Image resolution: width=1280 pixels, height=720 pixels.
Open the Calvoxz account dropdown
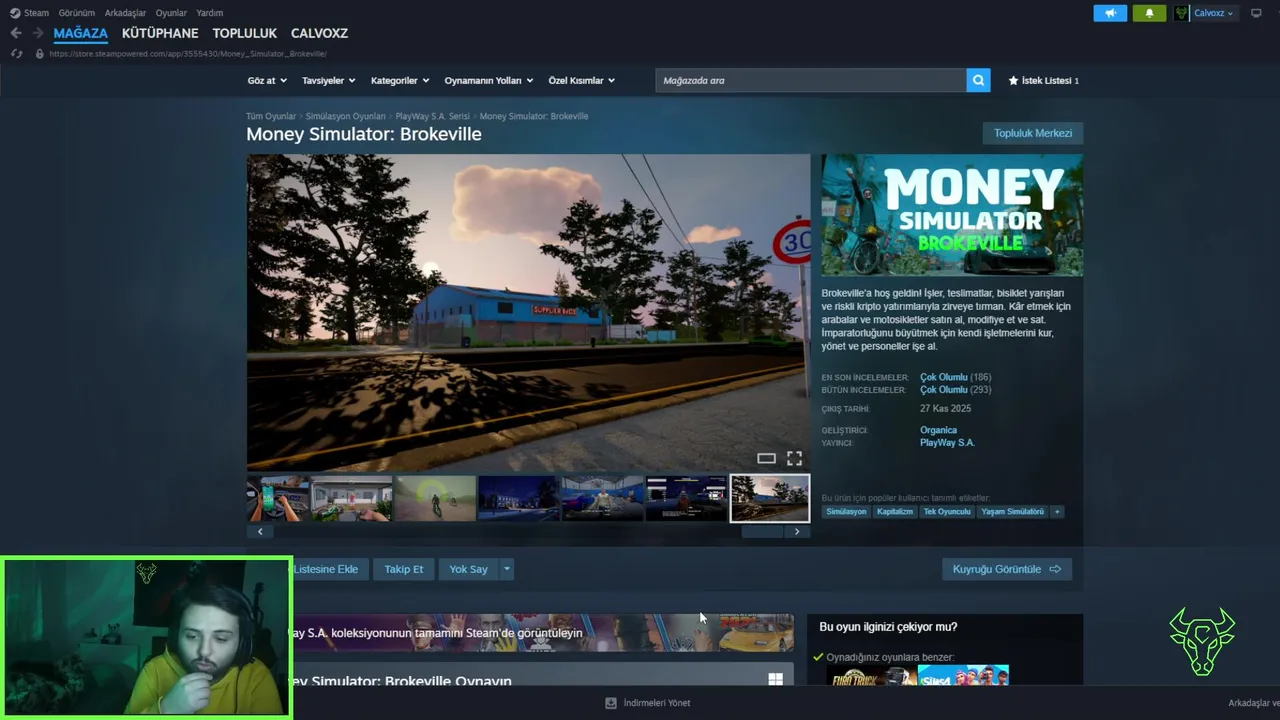click(1214, 13)
